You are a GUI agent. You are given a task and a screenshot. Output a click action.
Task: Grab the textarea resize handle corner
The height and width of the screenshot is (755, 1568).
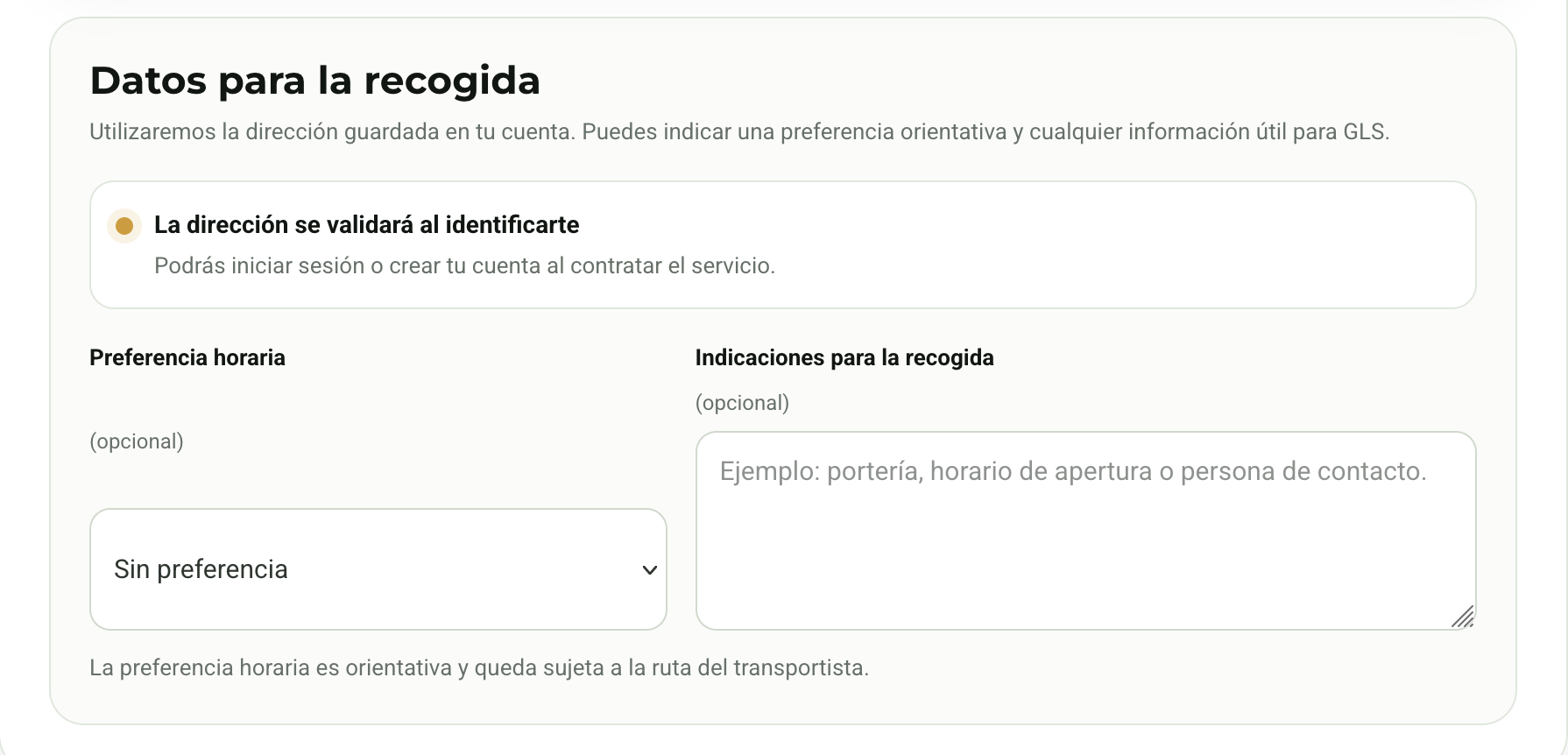[1462, 617]
